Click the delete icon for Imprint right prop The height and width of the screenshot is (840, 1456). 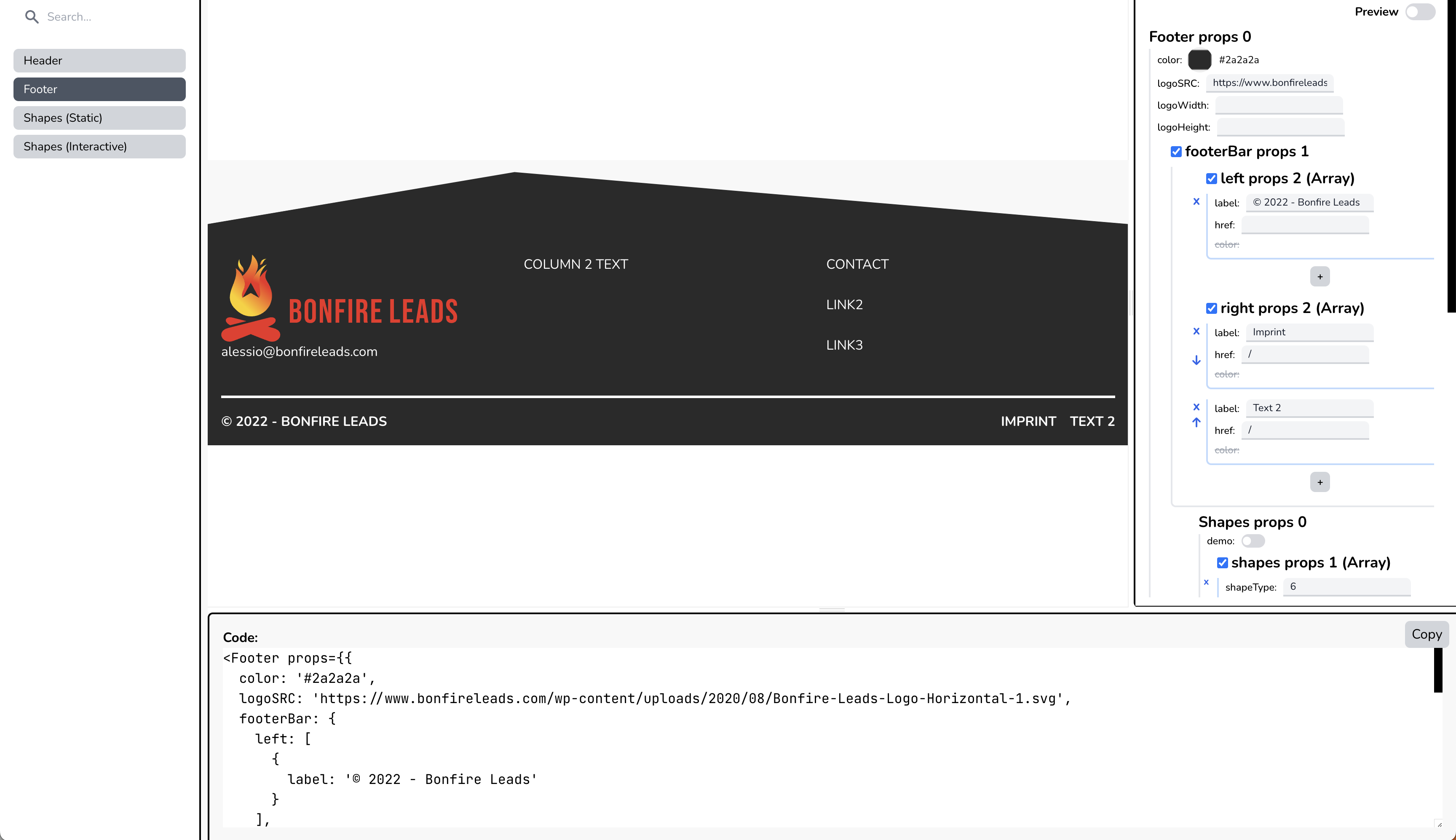pos(1196,331)
